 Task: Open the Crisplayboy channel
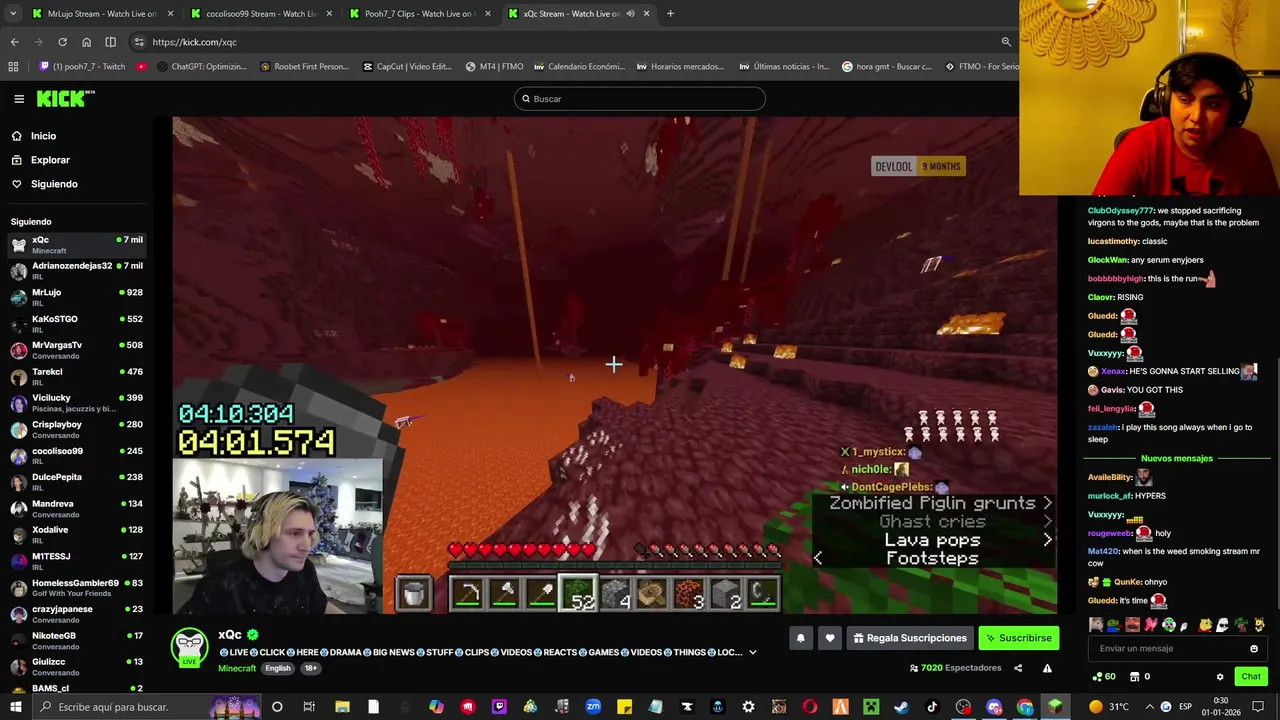[x=76, y=429]
